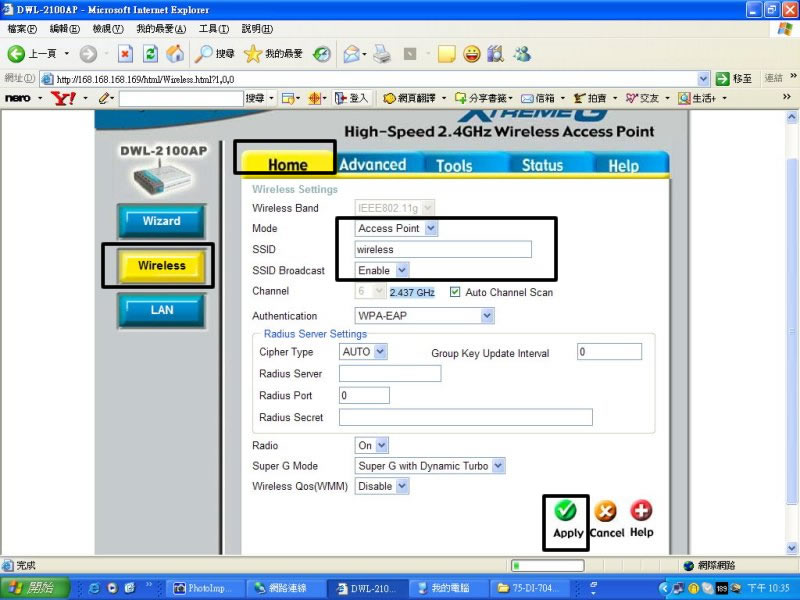Screen dimensions: 800x600
Task: Open the Mail envelope toolbar icon
Action: [x=352, y=54]
